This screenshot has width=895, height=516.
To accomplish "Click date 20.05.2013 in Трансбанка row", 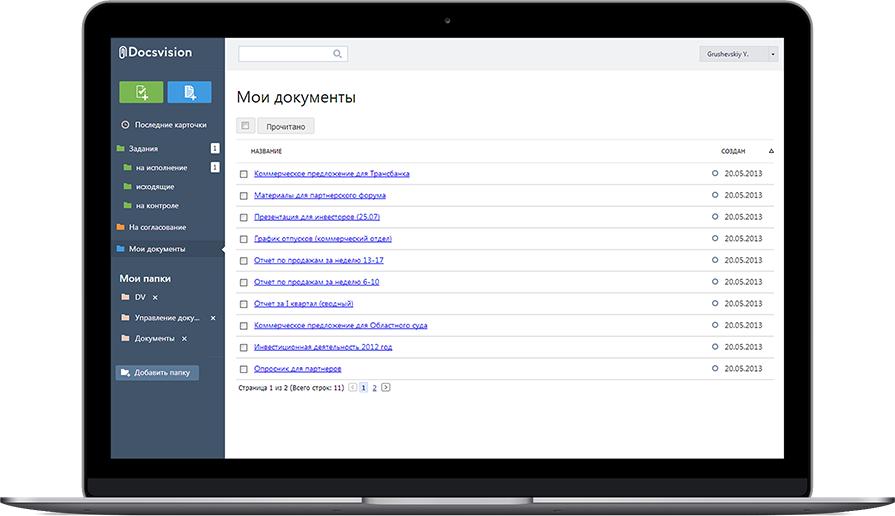I will [743, 174].
